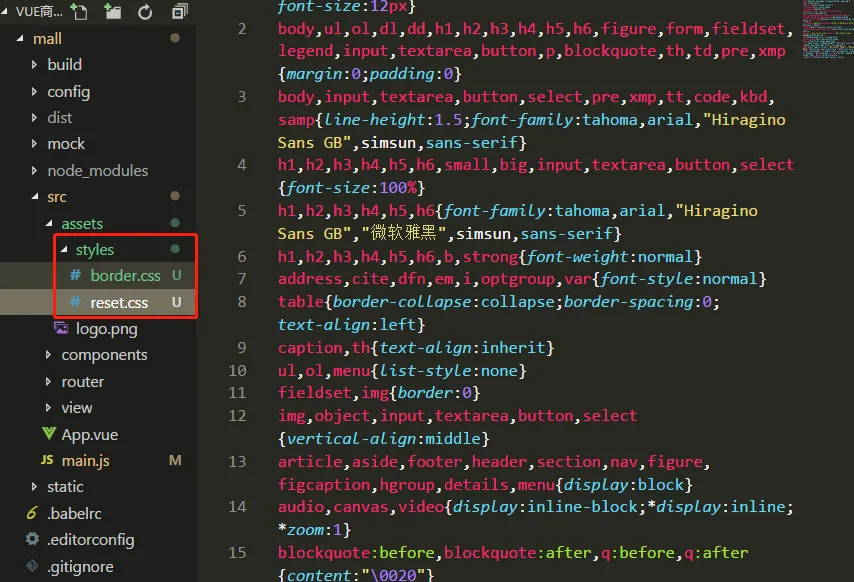Expand the components folder
Screen dimensions: 854x582
coord(104,355)
